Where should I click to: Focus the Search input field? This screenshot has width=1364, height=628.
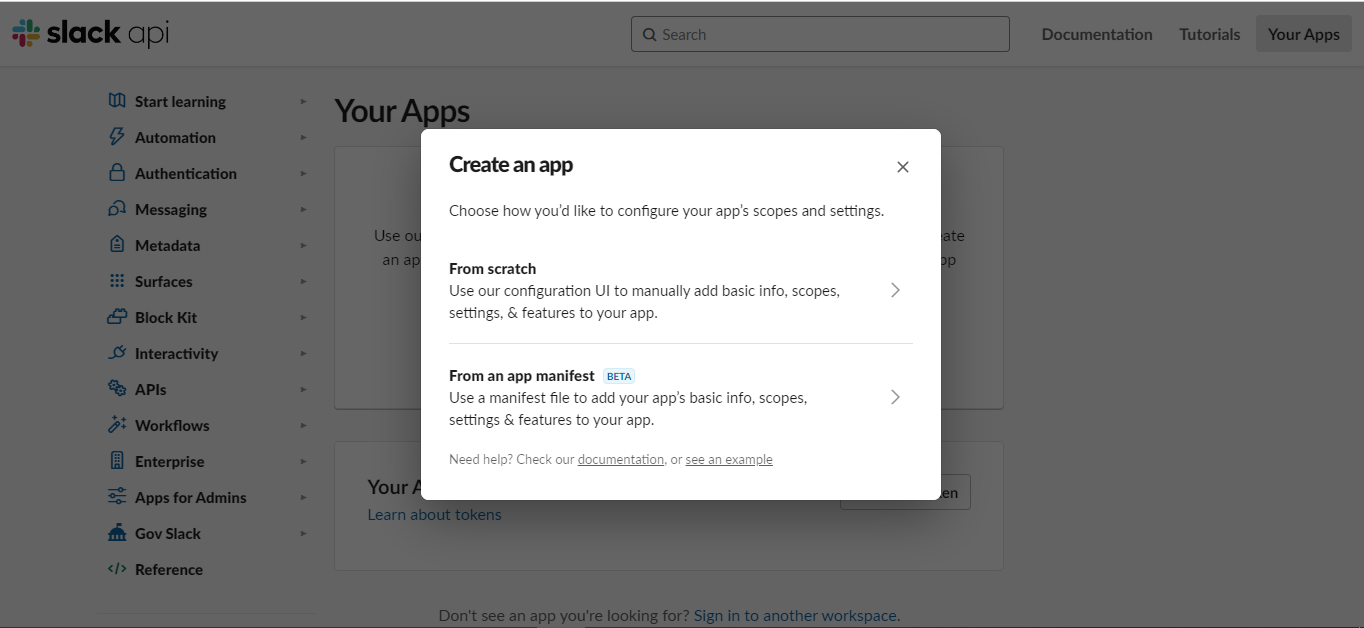coord(820,34)
